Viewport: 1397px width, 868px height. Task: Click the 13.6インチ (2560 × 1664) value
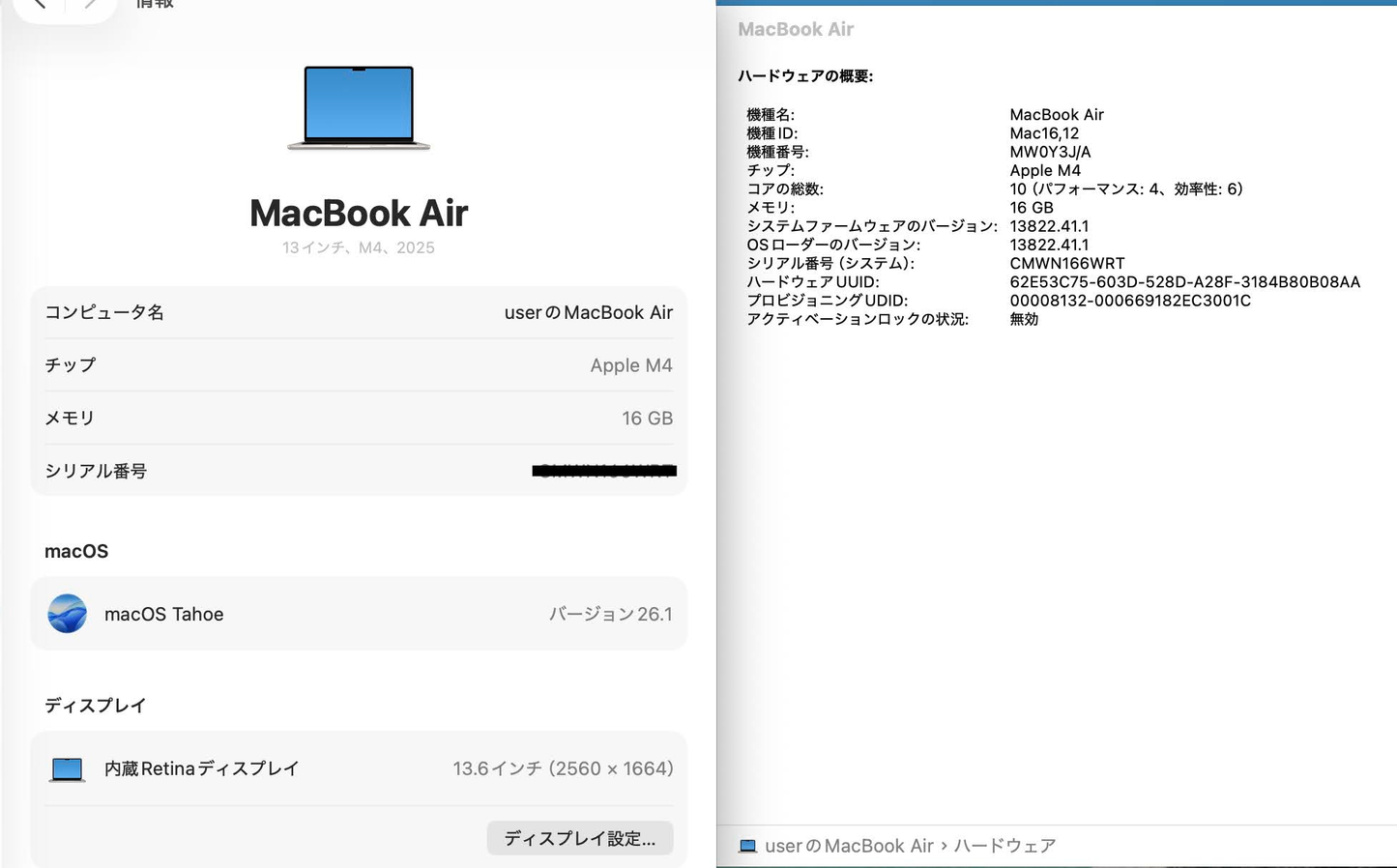[x=563, y=768]
